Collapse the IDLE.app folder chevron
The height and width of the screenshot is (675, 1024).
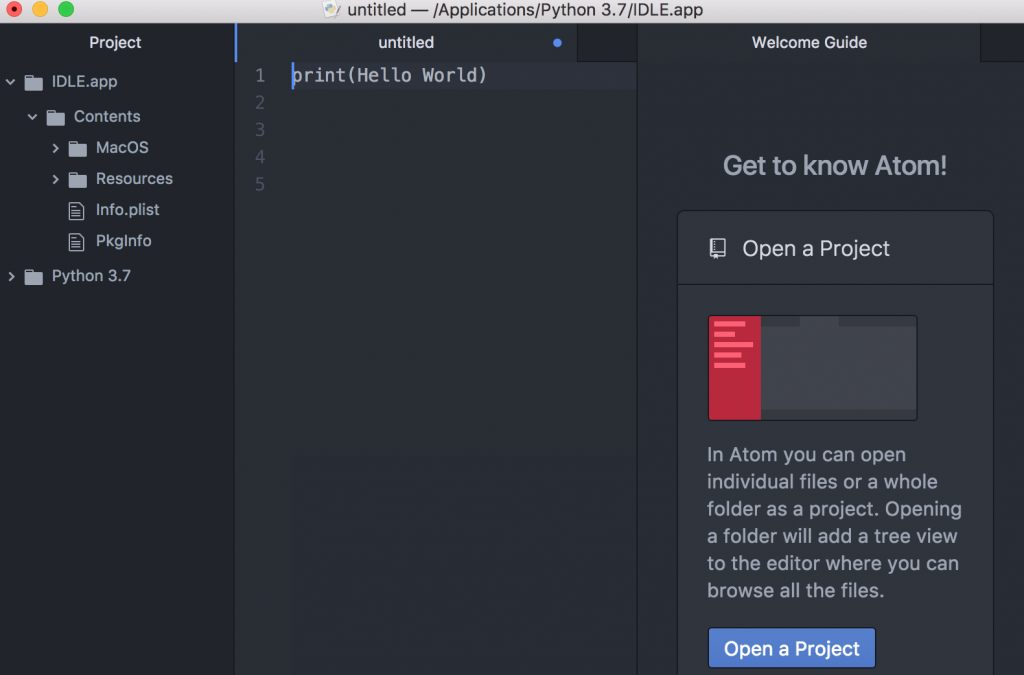tap(10, 82)
